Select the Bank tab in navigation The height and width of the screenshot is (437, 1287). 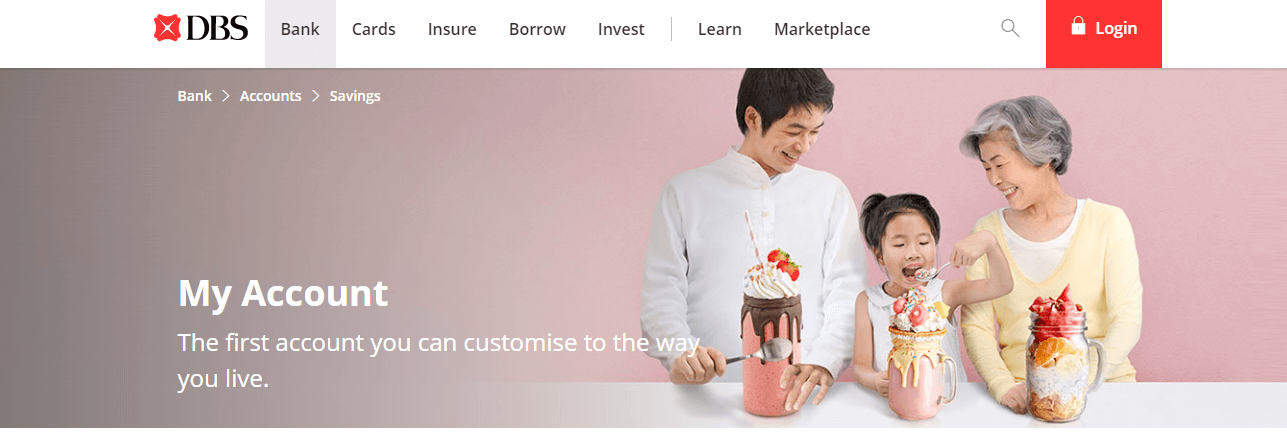[x=300, y=30]
